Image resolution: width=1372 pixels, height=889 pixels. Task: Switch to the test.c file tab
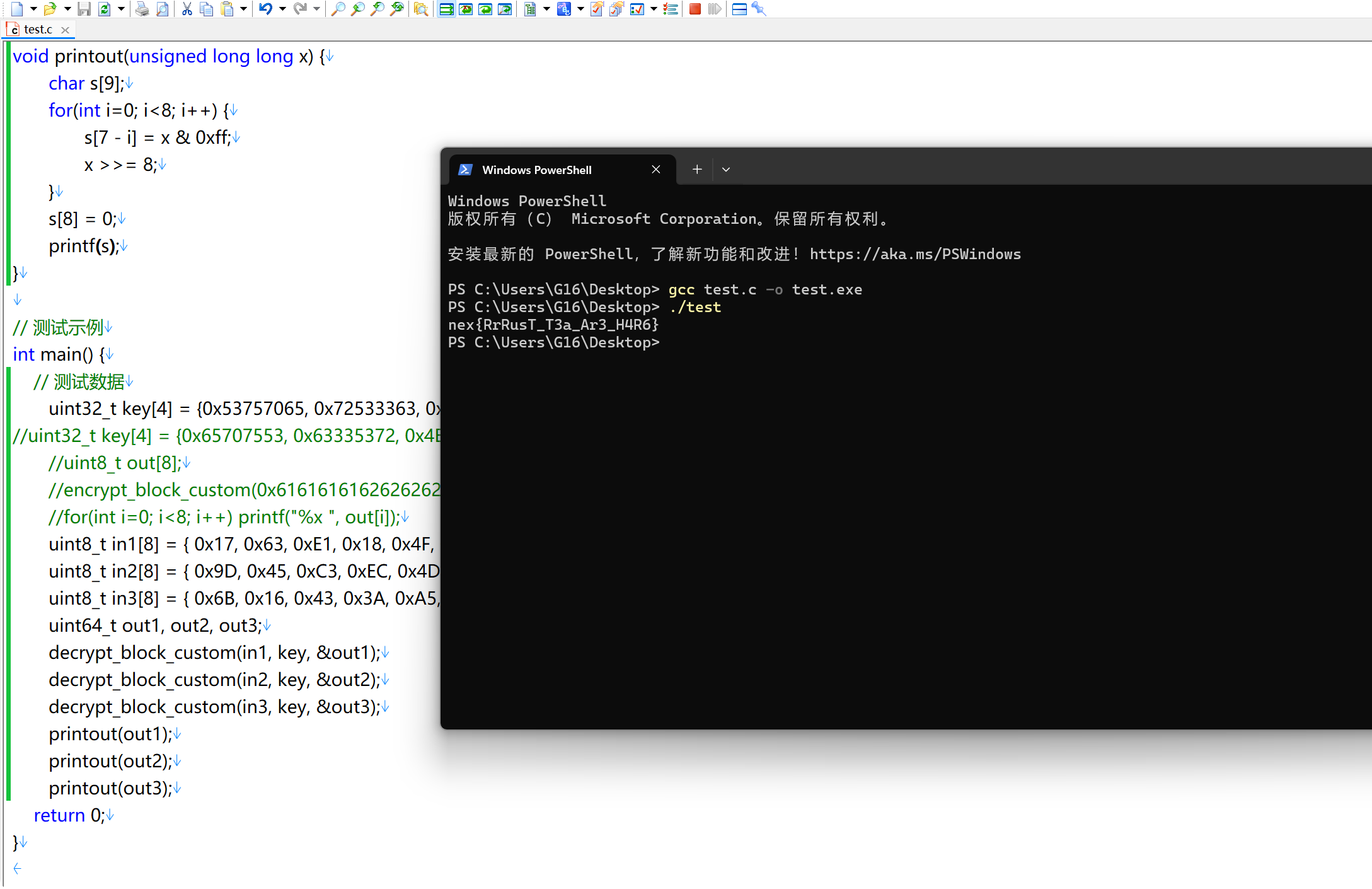coord(37,30)
